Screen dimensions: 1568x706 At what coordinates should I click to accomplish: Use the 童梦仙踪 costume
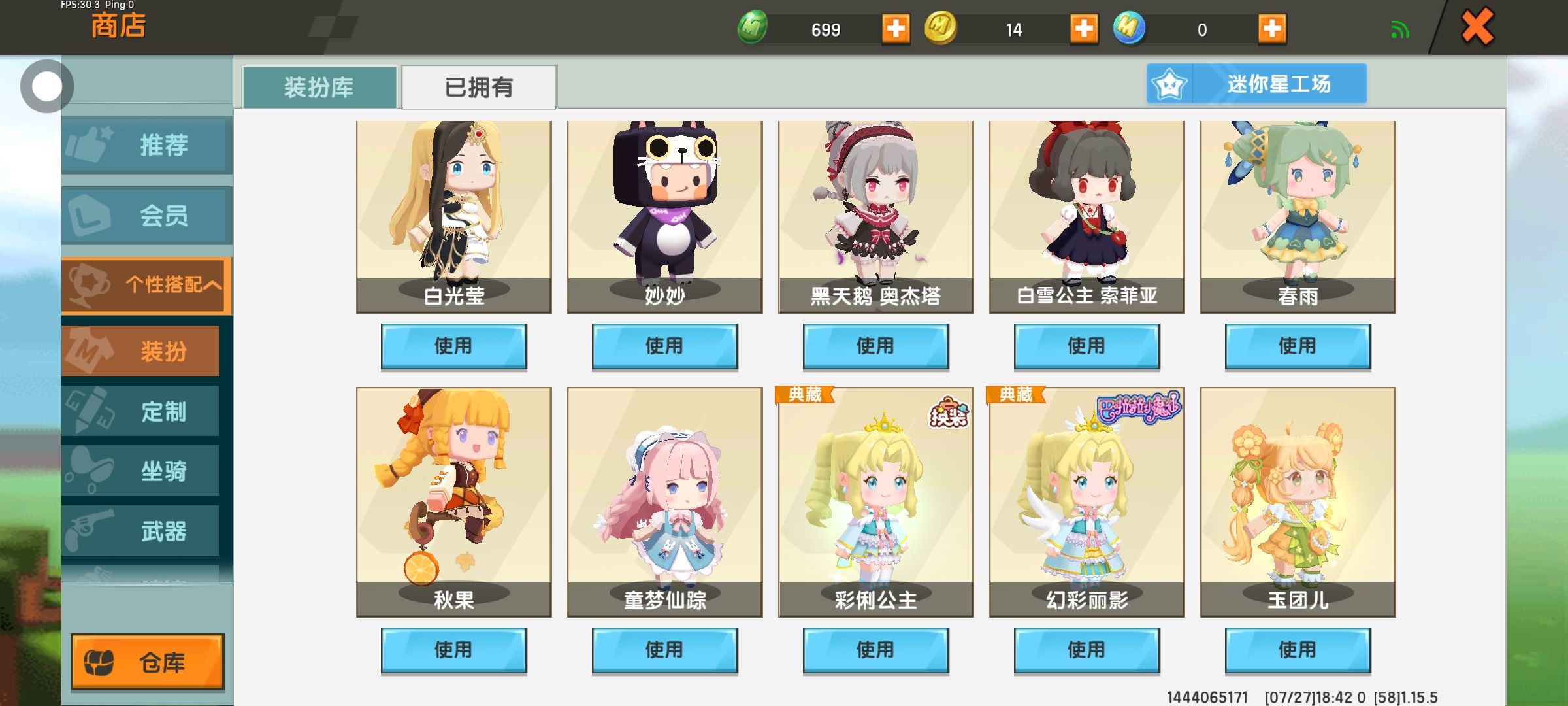click(x=664, y=650)
